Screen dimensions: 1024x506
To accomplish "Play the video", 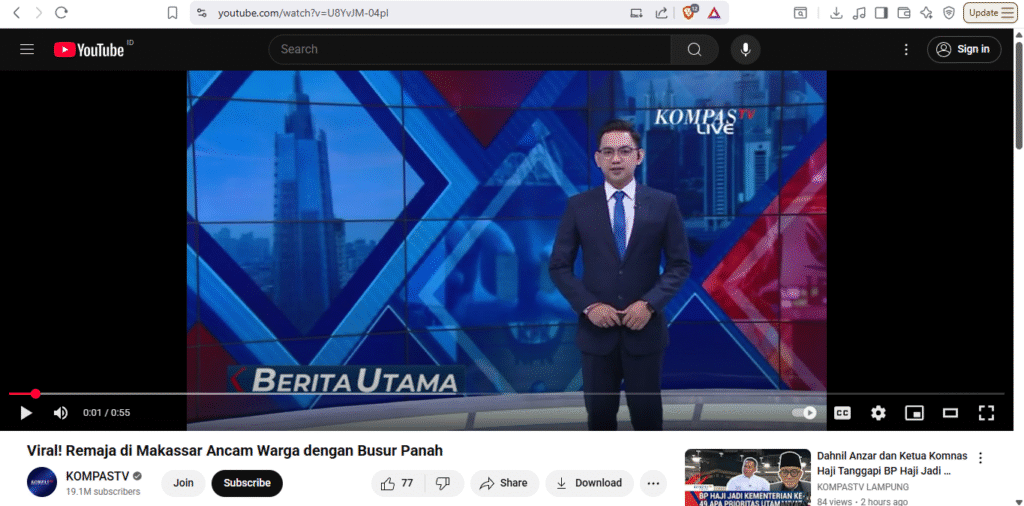I will tap(26, 413).
